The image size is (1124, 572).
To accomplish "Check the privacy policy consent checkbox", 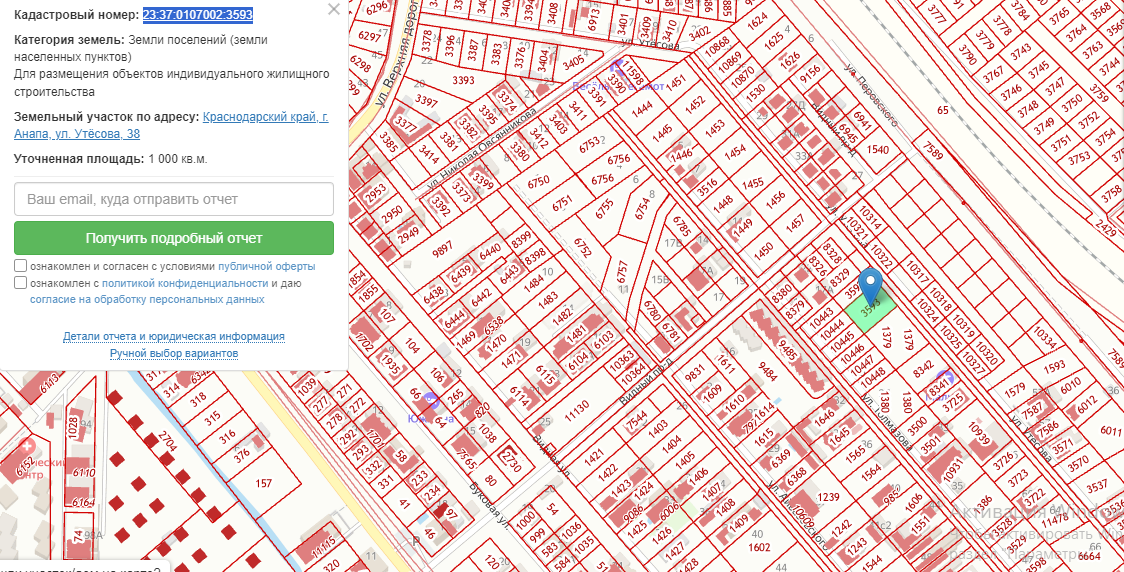I will (21, 283).
